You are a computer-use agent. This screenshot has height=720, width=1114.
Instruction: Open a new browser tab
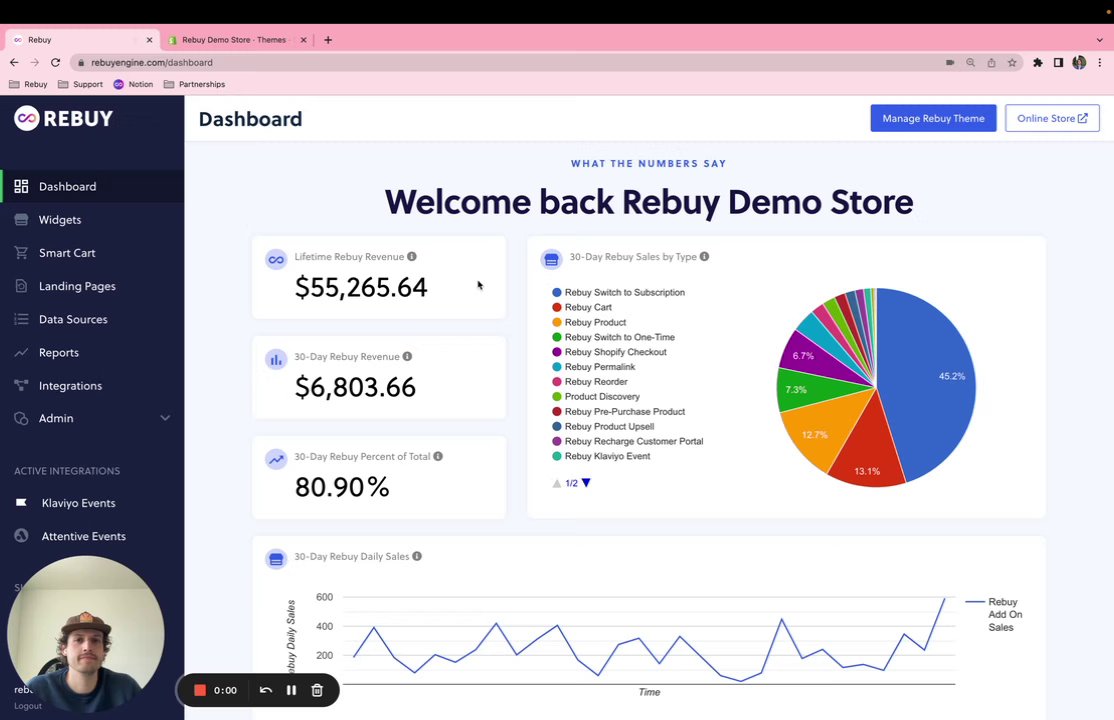click(328, 40)
